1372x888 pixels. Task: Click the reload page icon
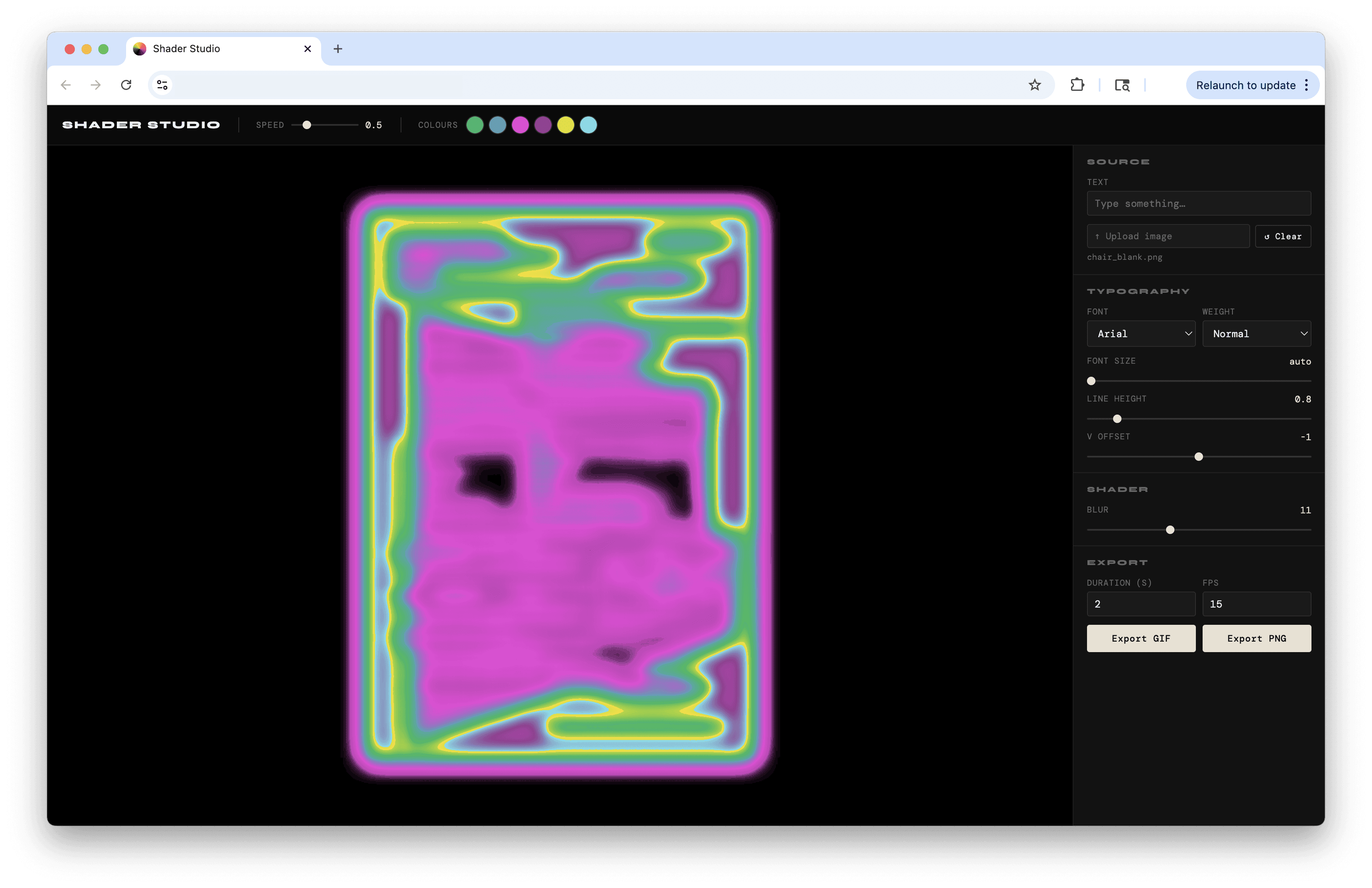coord(126,85)
